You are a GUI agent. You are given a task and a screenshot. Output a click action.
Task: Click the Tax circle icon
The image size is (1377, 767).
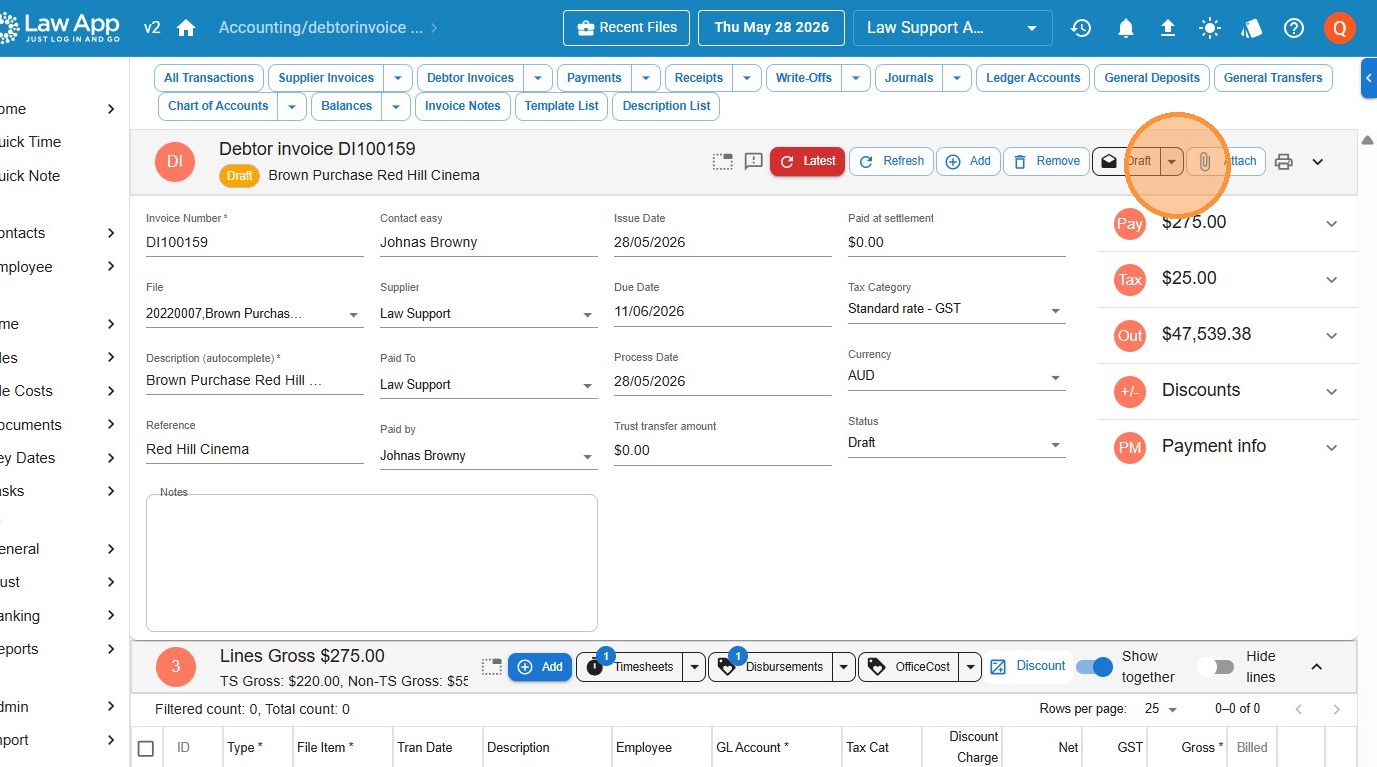(1130, 279)
